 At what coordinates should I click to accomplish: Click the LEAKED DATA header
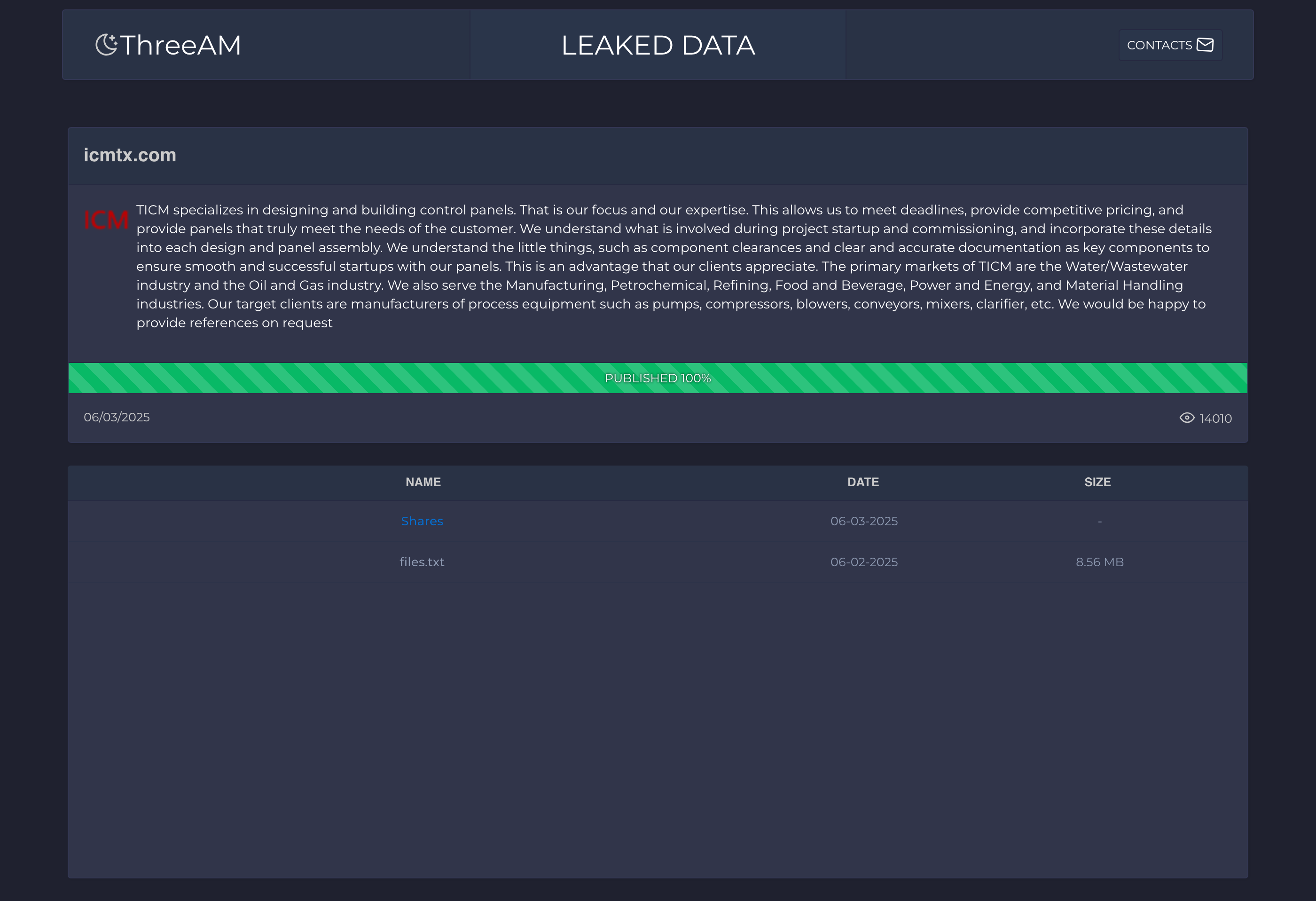(658, 45)
